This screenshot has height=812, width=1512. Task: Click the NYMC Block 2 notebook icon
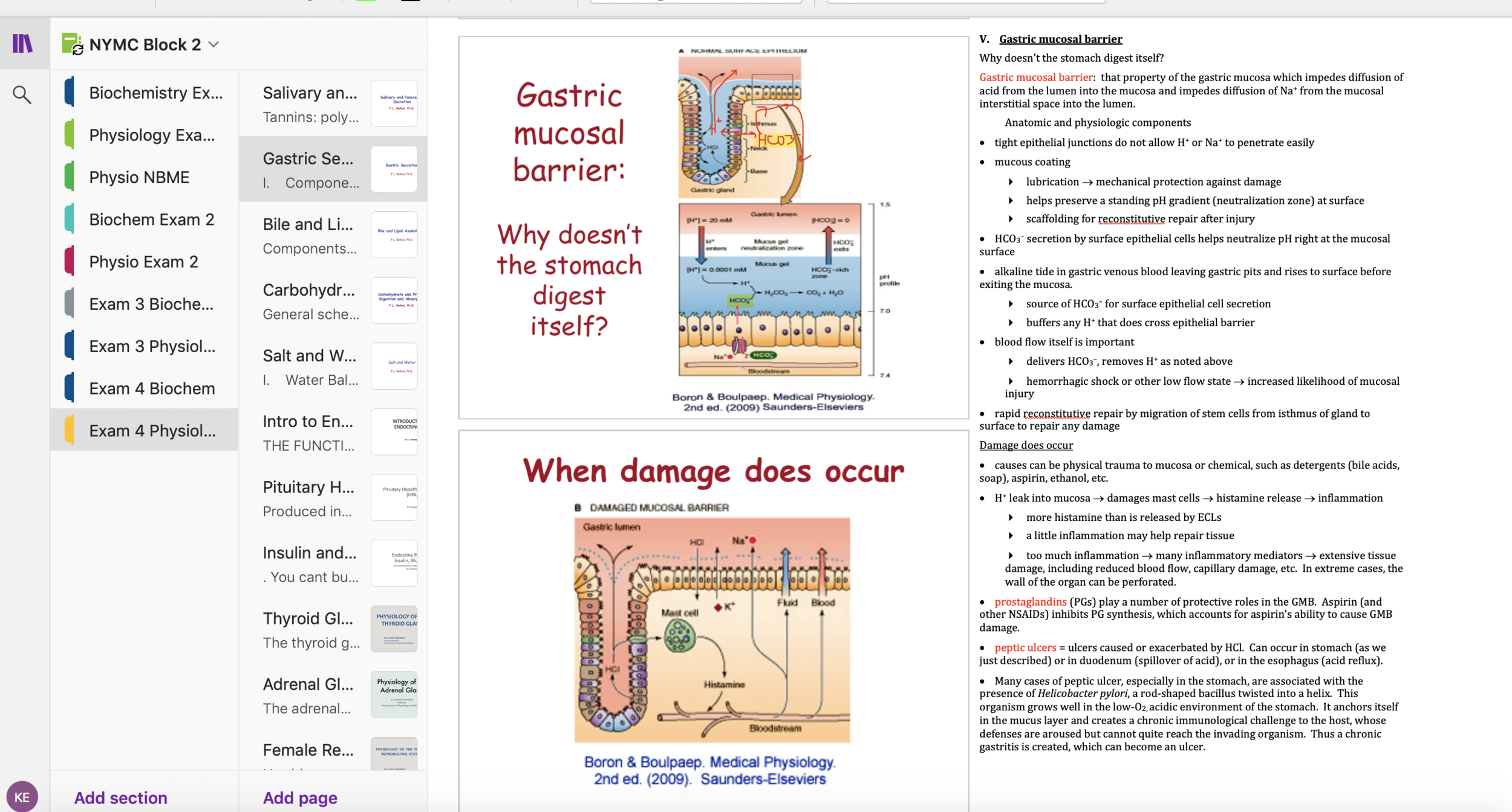72,44
